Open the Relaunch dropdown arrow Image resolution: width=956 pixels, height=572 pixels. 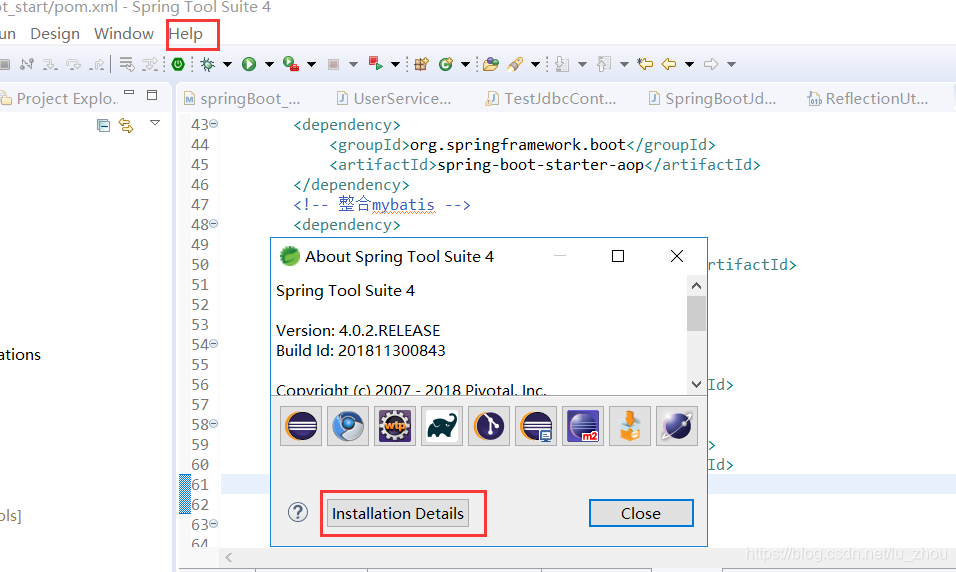395,64
